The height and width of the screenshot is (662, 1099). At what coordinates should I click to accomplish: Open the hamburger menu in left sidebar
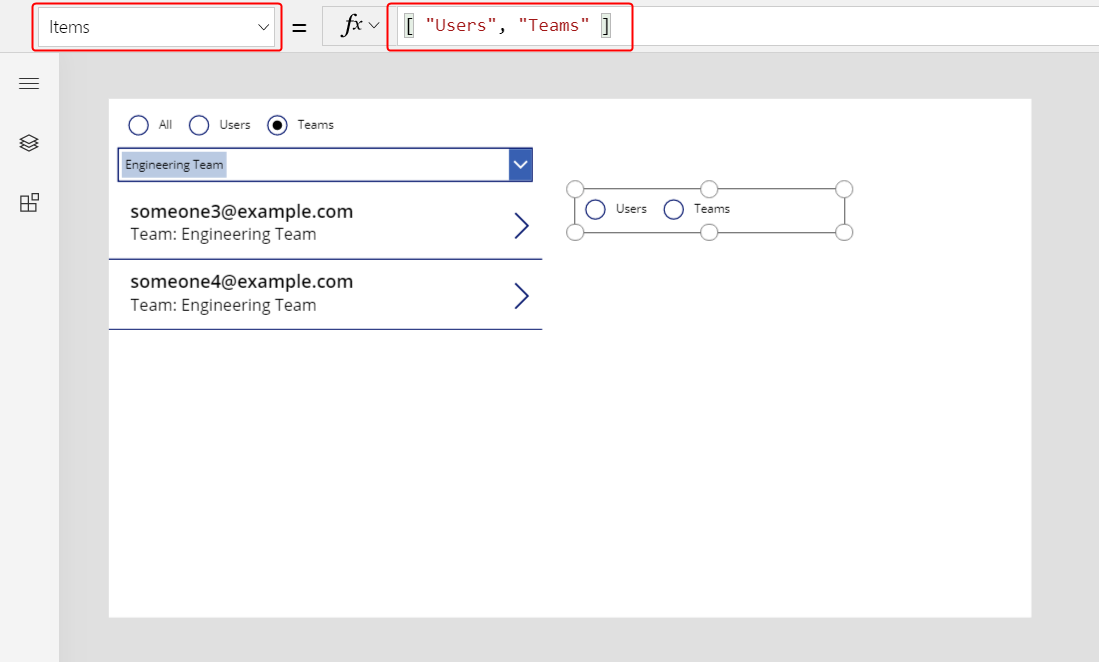[29, 84]
